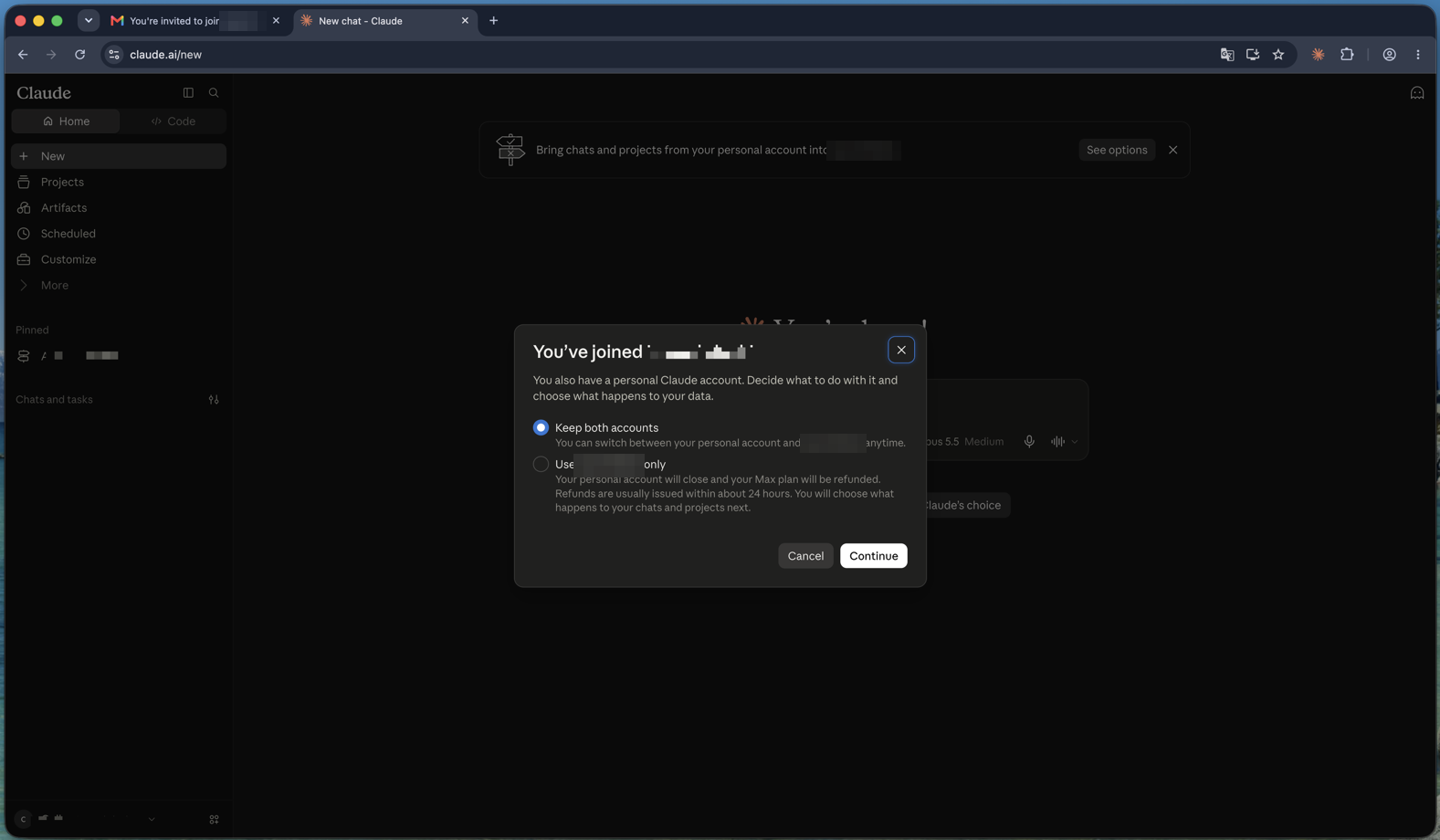Switch to the Gmail 'You're invited' tab
1440x840 pixels.
[194, 20]
